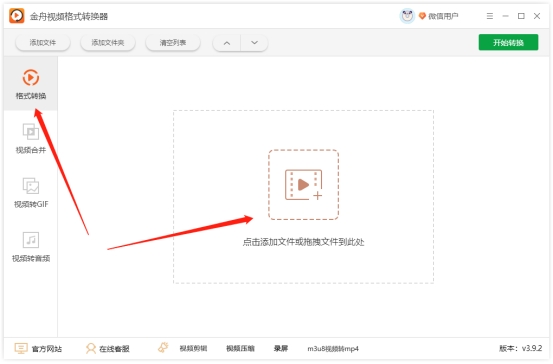The image size is (553, 364).
Task: Click the 点击添加文件或拖拽文件到此处 text
Action: point(303,242)
